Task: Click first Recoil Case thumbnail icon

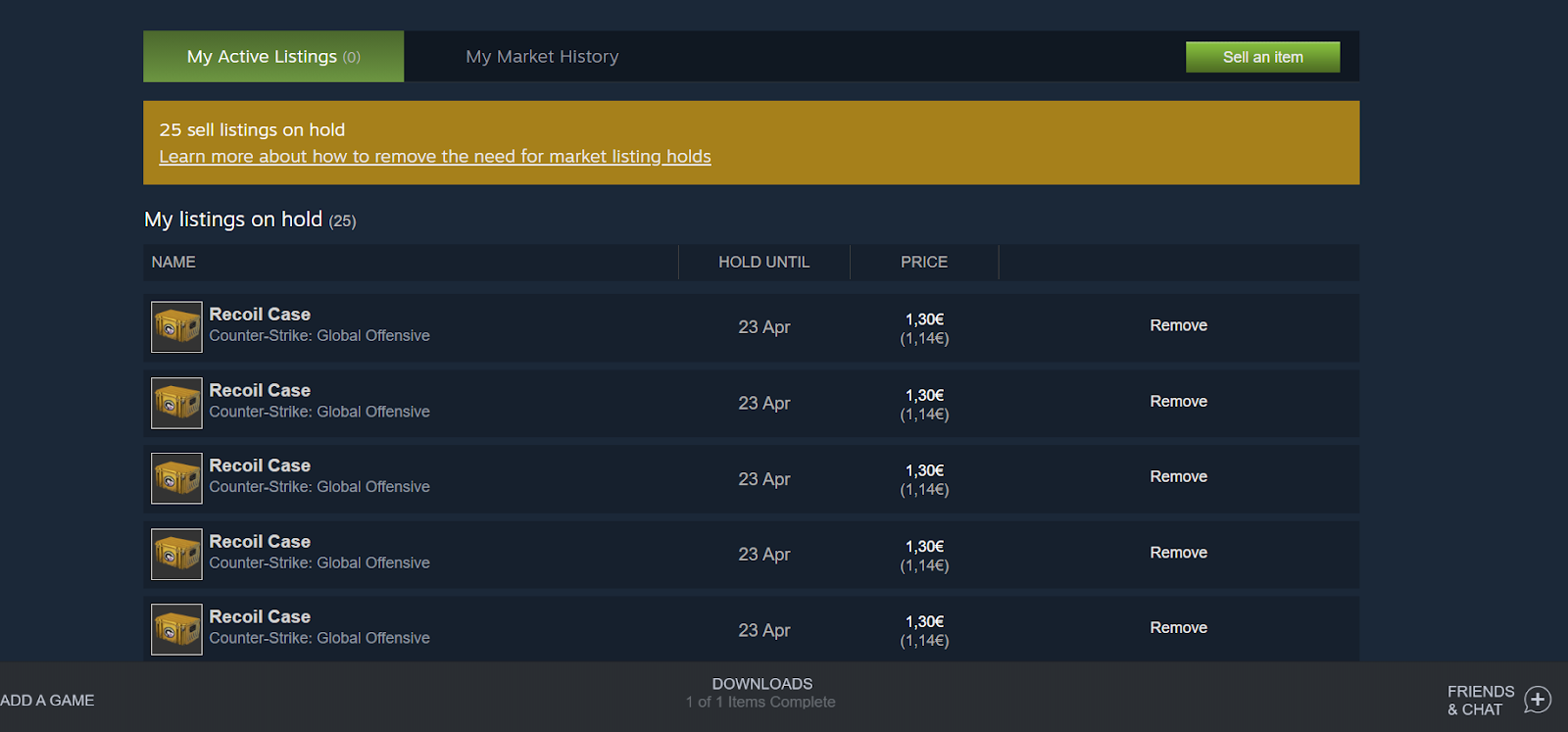Action: pos(176,327)
